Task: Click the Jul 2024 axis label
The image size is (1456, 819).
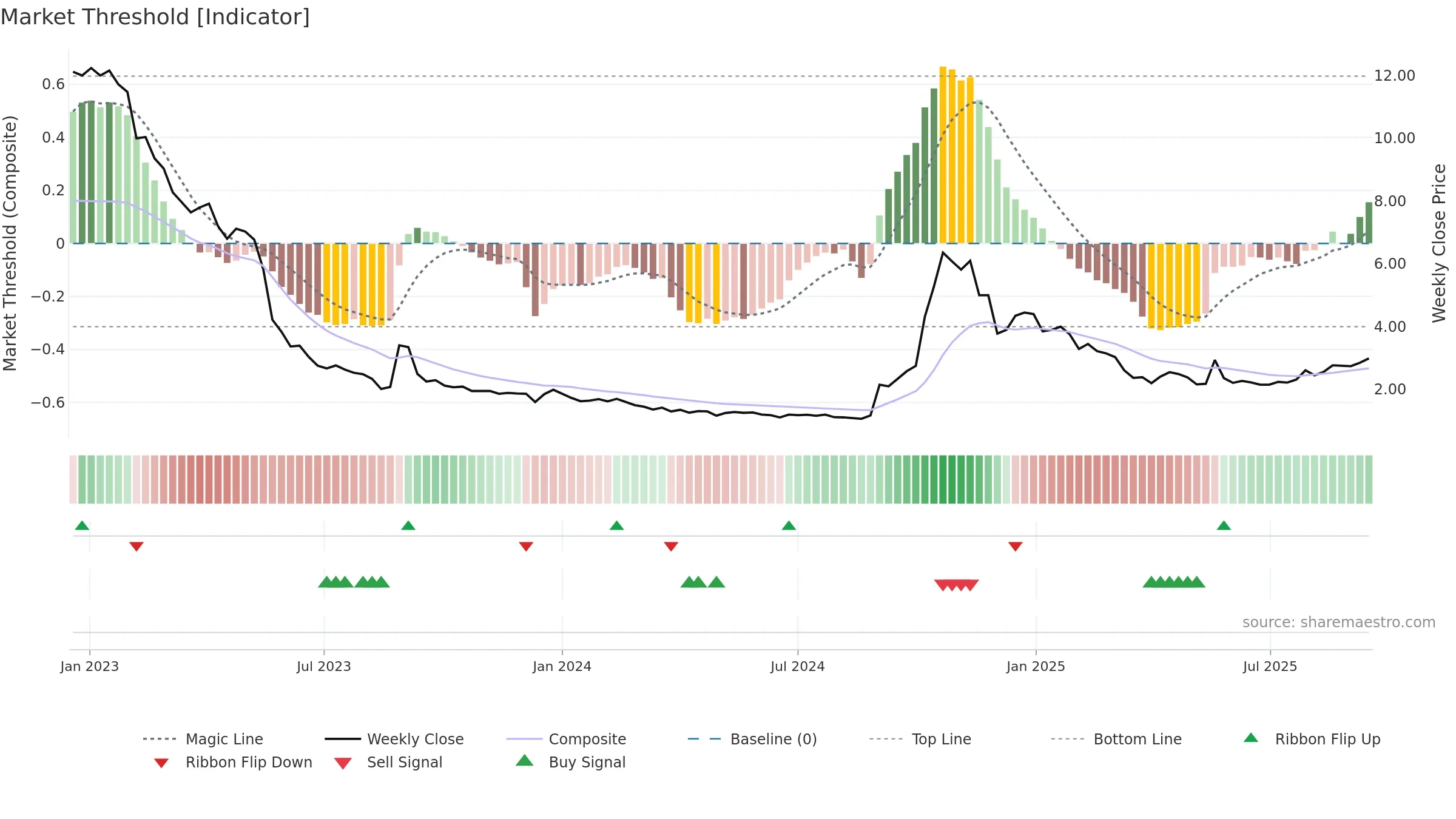Action: coord(798,666)
